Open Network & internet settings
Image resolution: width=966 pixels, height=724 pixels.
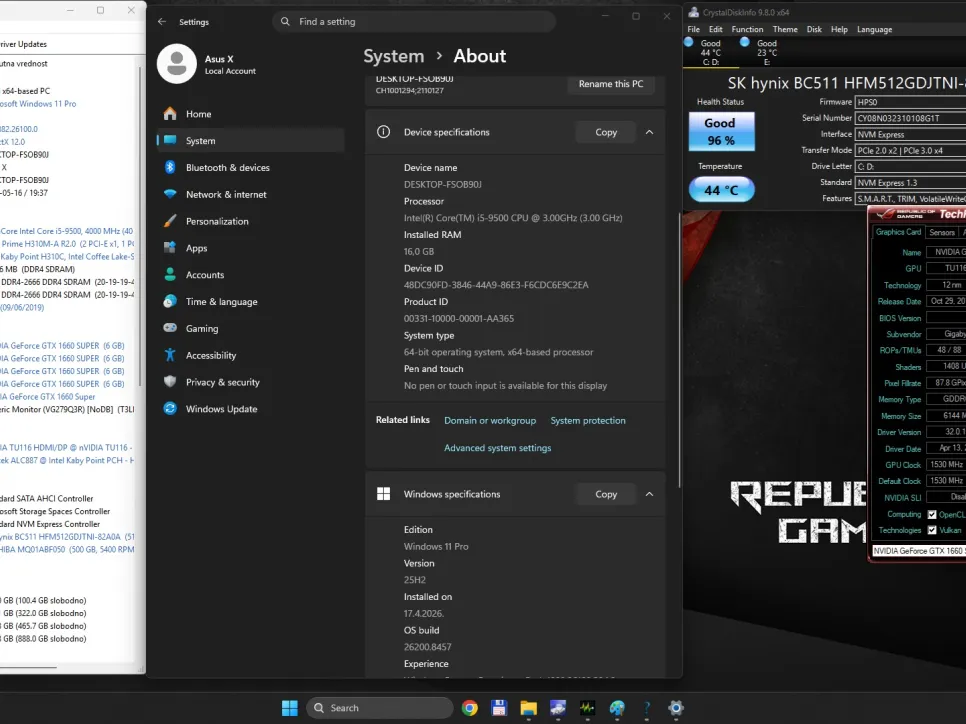point(250,194)
